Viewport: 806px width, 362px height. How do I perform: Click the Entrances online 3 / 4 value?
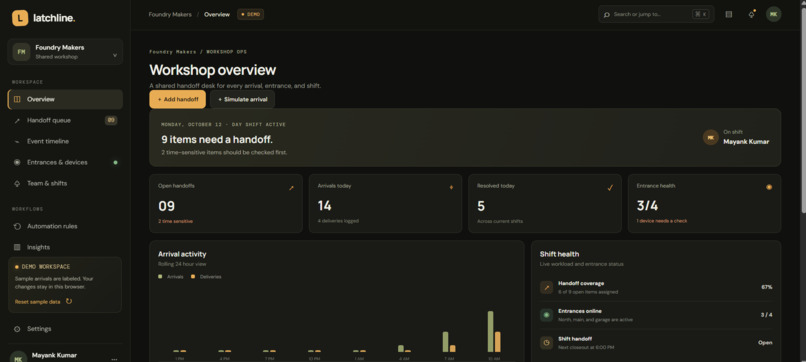point(766,315)
